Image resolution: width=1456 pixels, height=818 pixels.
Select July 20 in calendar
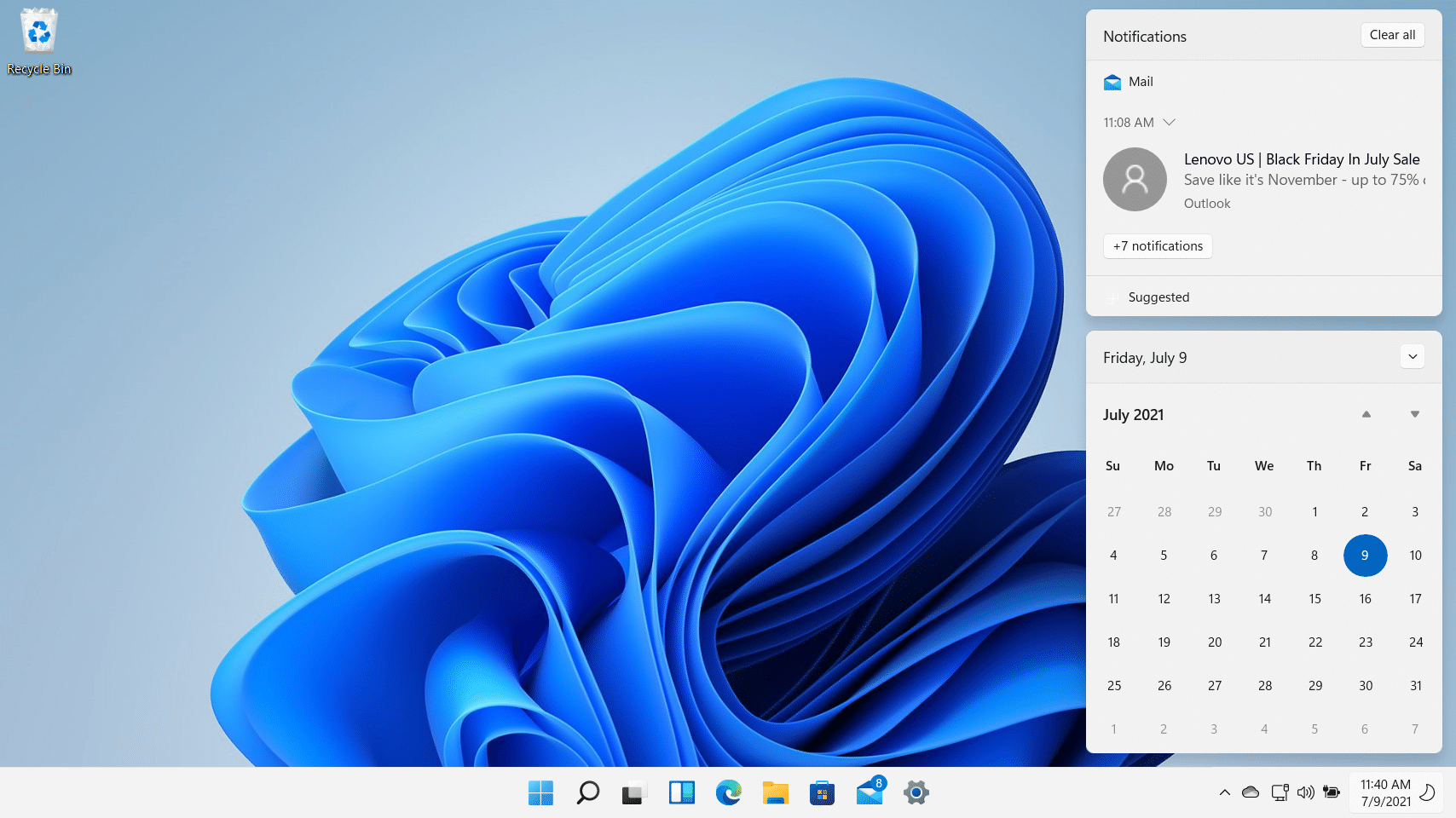1214,642
